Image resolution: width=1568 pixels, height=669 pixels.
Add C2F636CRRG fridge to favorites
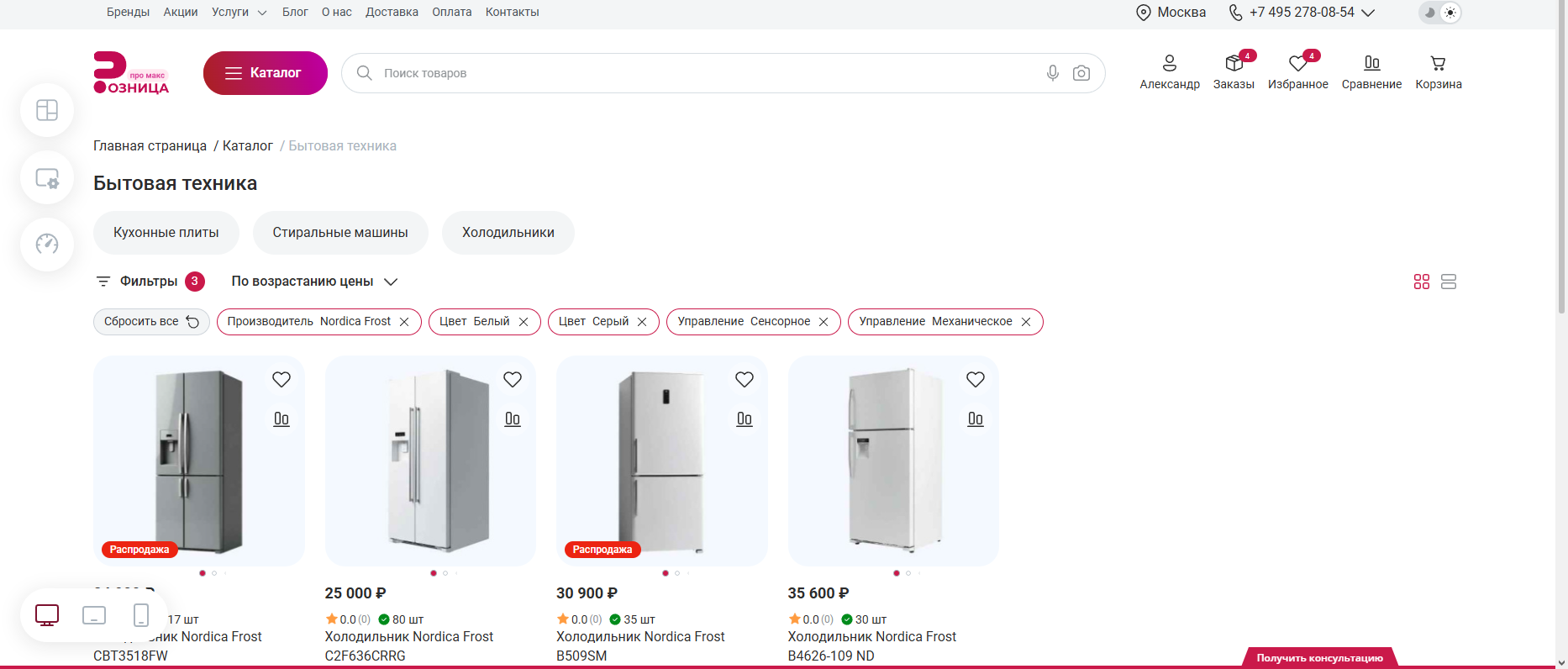[513, 380]
